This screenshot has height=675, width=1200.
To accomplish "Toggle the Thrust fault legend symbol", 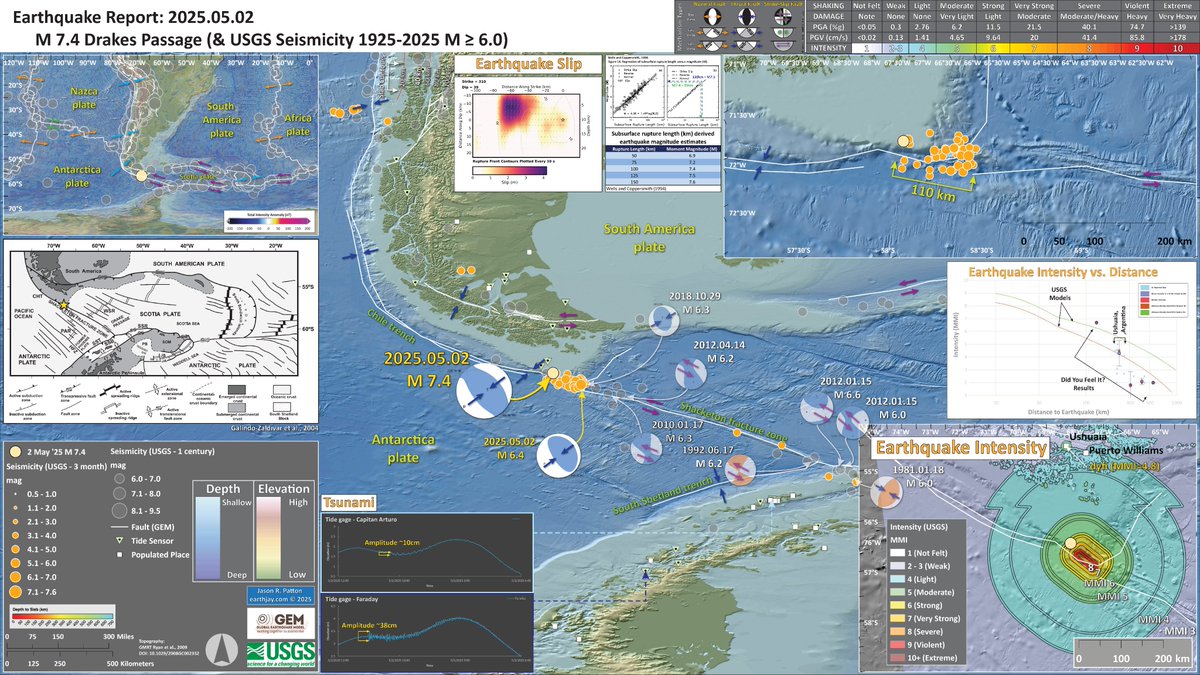I will (747, 16).
